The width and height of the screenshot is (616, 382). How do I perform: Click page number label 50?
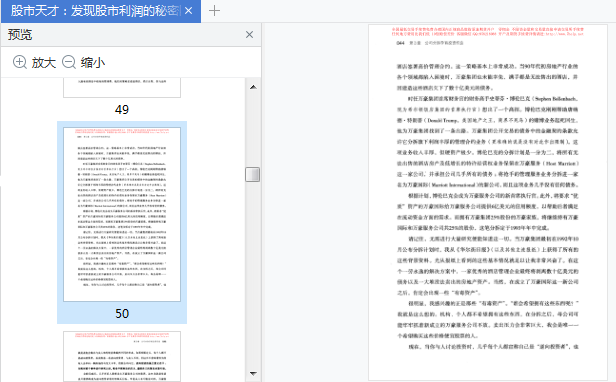click(x=122, y=314)
